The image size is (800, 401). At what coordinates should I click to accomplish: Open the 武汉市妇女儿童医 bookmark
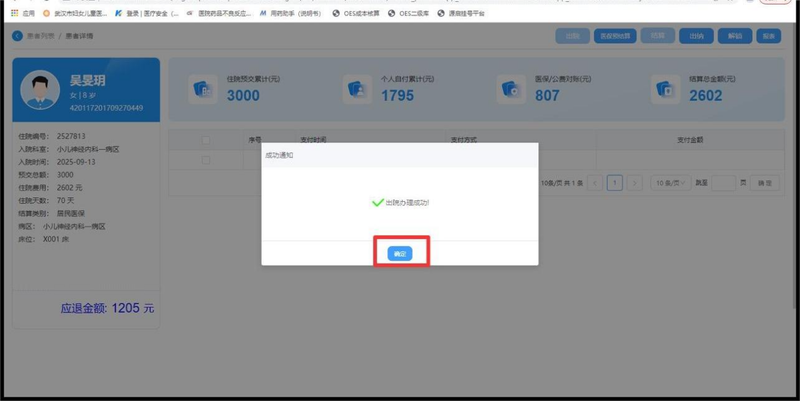pos(75,13)
